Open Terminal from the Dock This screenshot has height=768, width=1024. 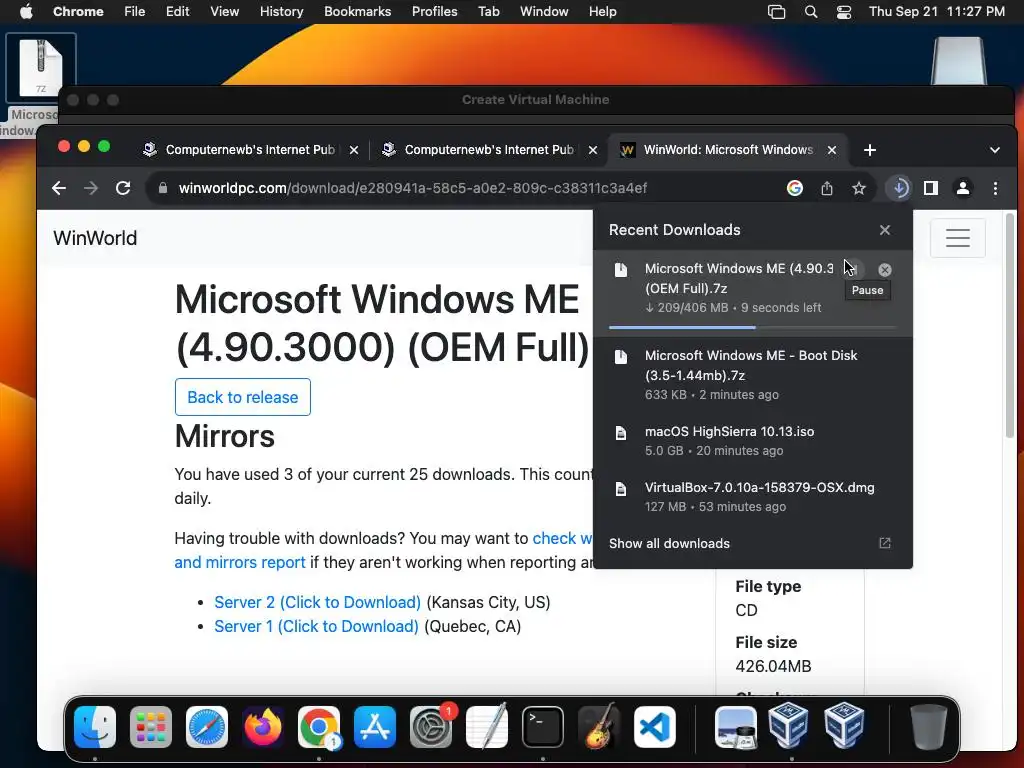point(543,727)
